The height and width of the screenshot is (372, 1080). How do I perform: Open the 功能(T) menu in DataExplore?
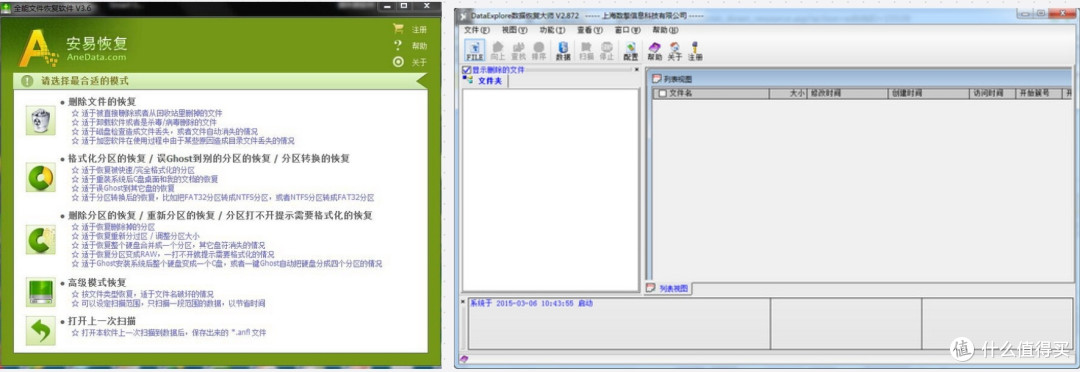(552, 30)
